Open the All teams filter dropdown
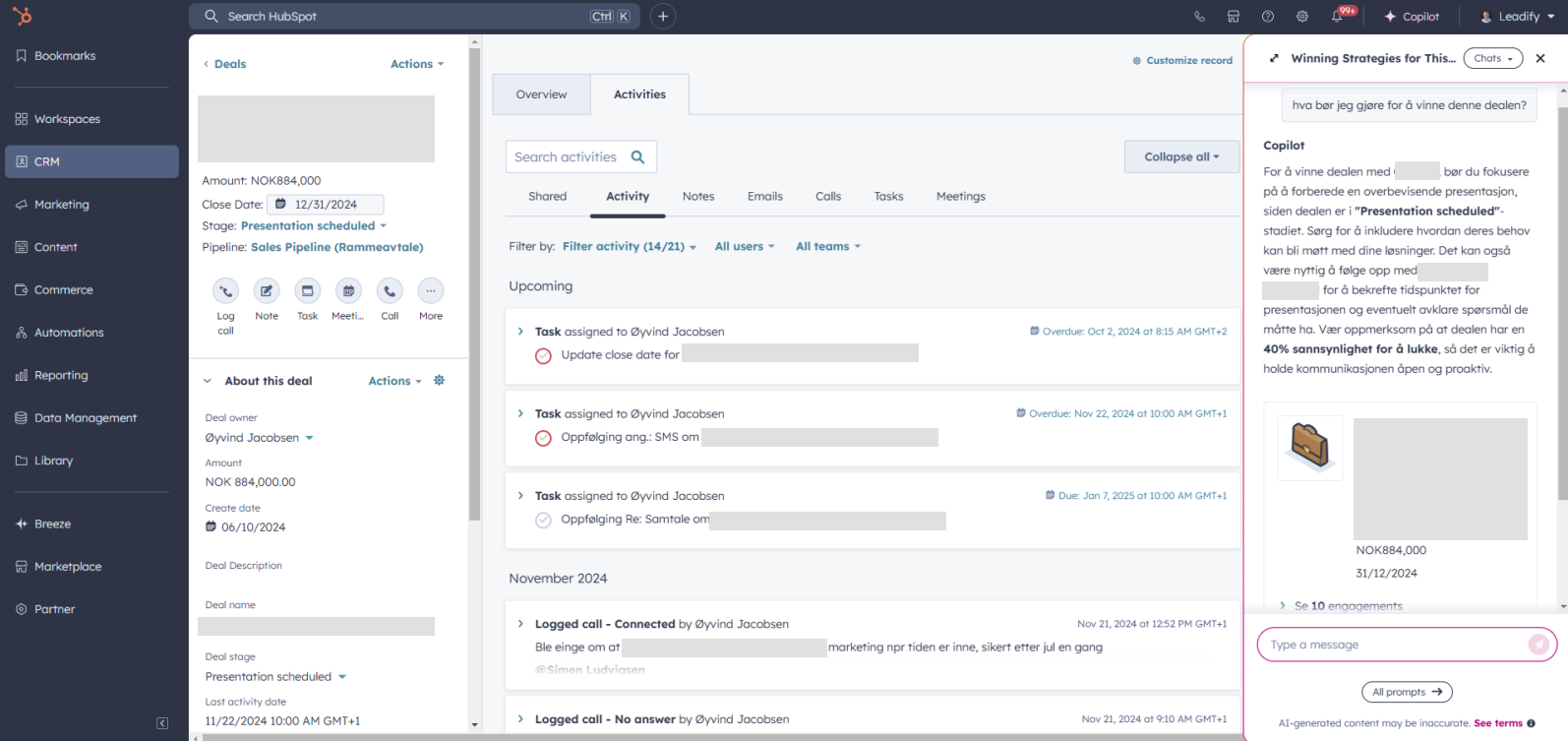 [828, 246]
